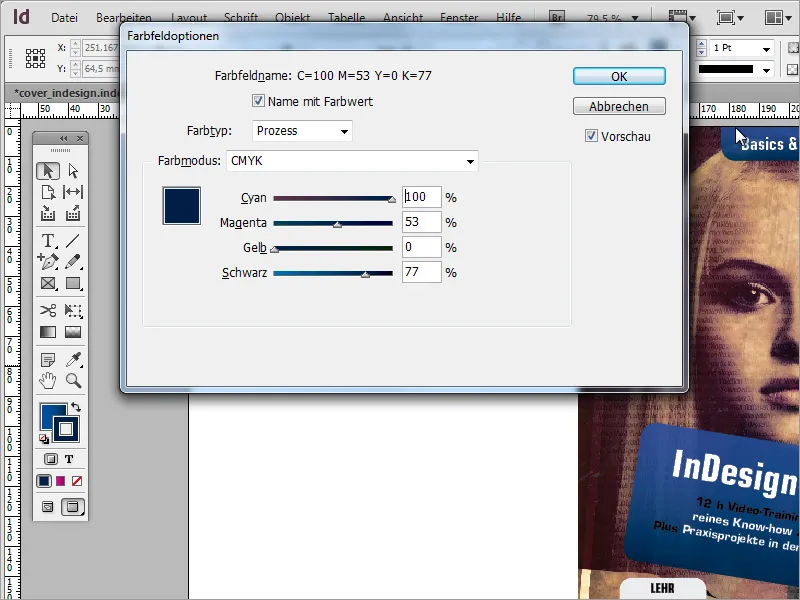Swap fill and stroke arrow icon
Viewport: 800px width, 600px height.
coord(76,407)
